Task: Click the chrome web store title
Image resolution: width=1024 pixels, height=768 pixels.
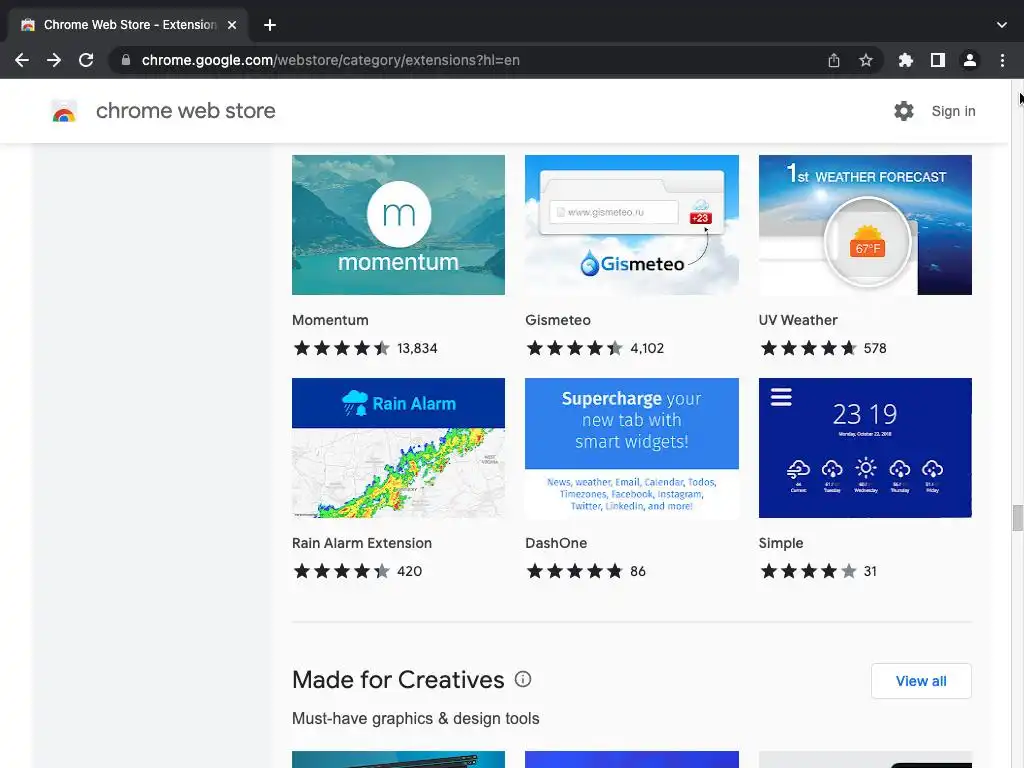Action: pos(185,111)
